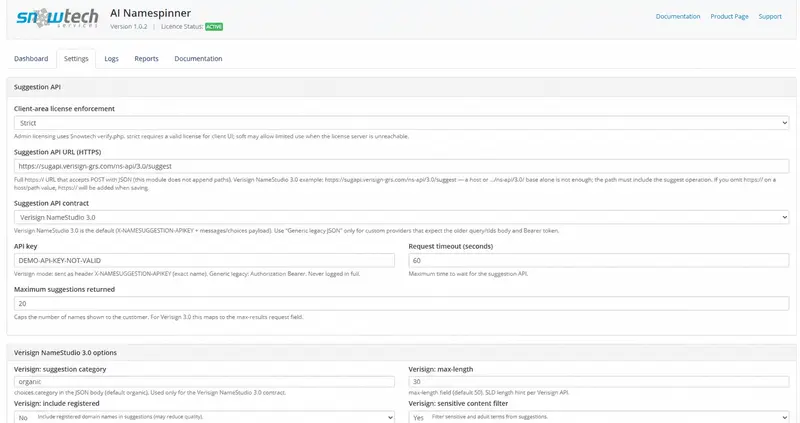Click the Licence Status label
Viewport: 800px width, 423px height.
click(x=182, y=27)
